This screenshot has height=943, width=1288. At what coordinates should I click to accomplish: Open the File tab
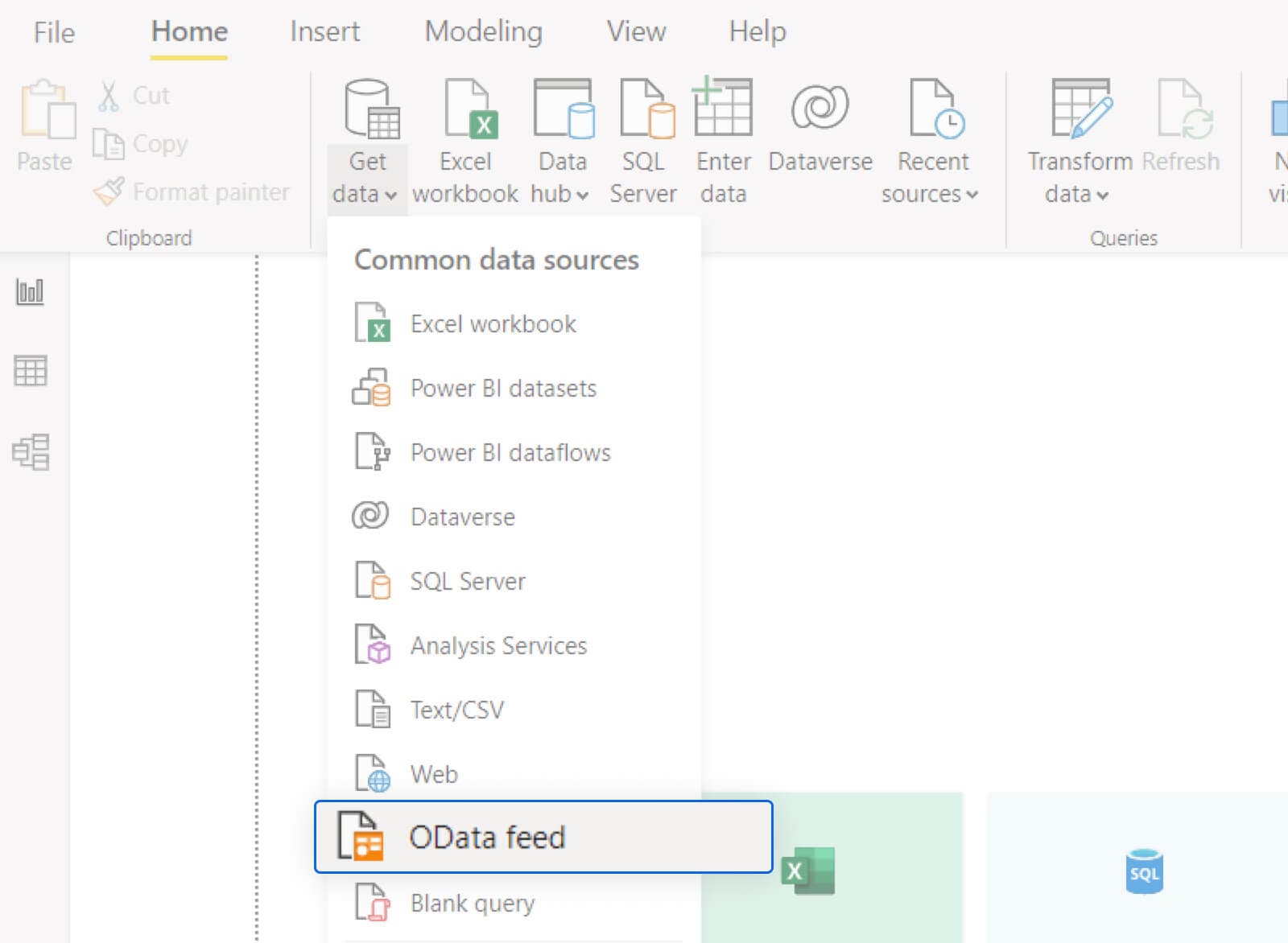pyautogui.click(x=54, y=32)
